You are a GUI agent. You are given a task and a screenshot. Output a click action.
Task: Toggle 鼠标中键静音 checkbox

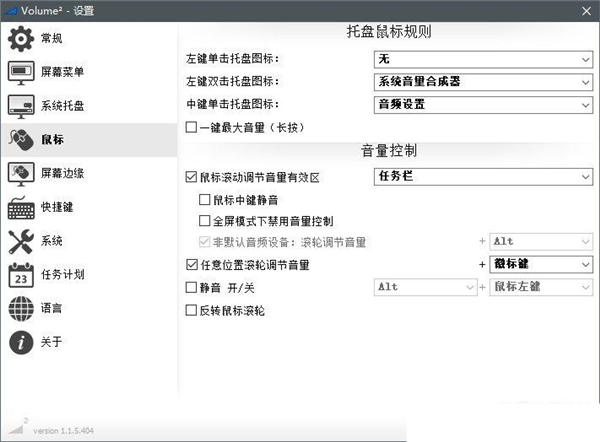point(205,199)
